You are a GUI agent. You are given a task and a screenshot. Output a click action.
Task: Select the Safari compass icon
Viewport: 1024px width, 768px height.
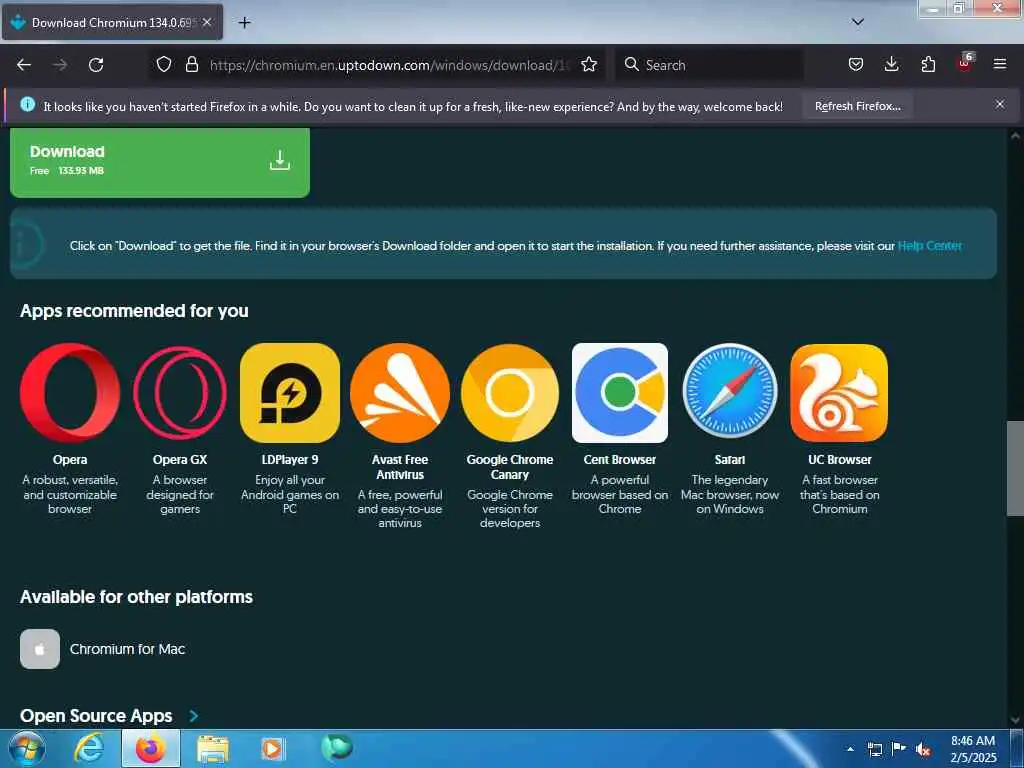[729, 391]
